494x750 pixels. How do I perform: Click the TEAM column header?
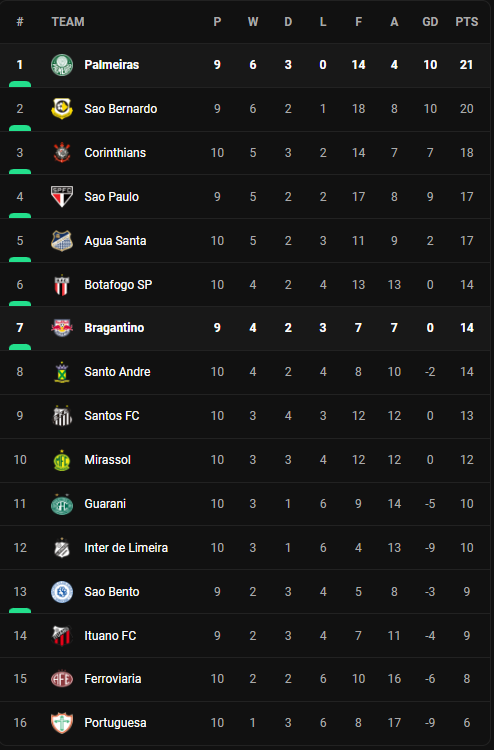tap(68, 22)
